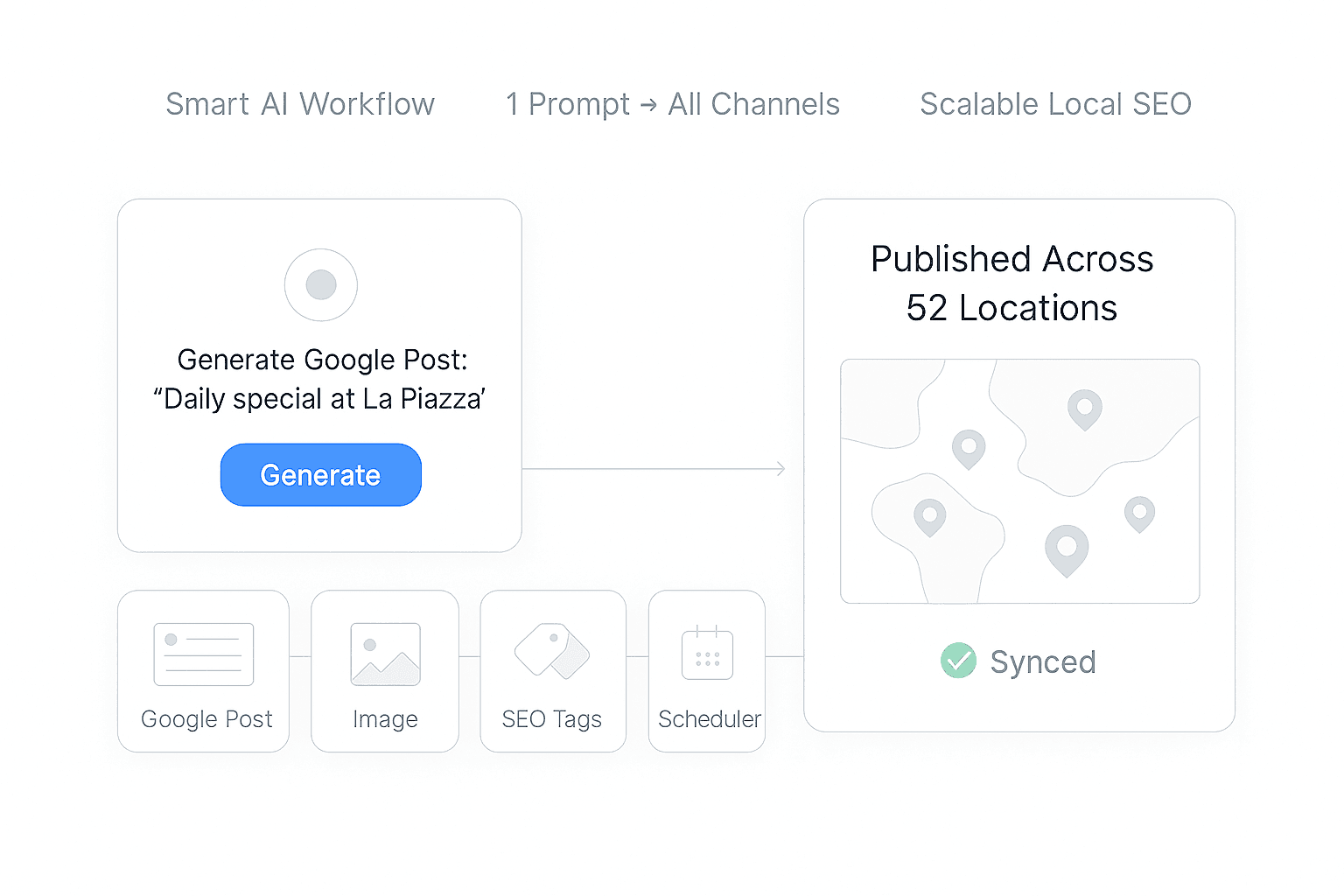Select the uppermost map pin on the map
This screenshot has width=1344, height=896.
click(x=1084, y=408)
